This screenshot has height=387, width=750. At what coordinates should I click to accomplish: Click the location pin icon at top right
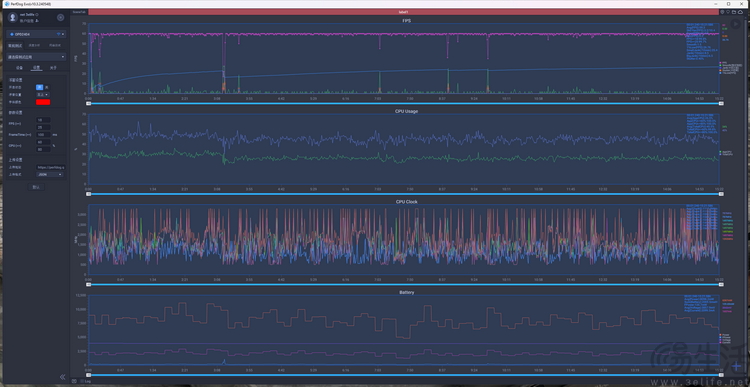[723, 12]
